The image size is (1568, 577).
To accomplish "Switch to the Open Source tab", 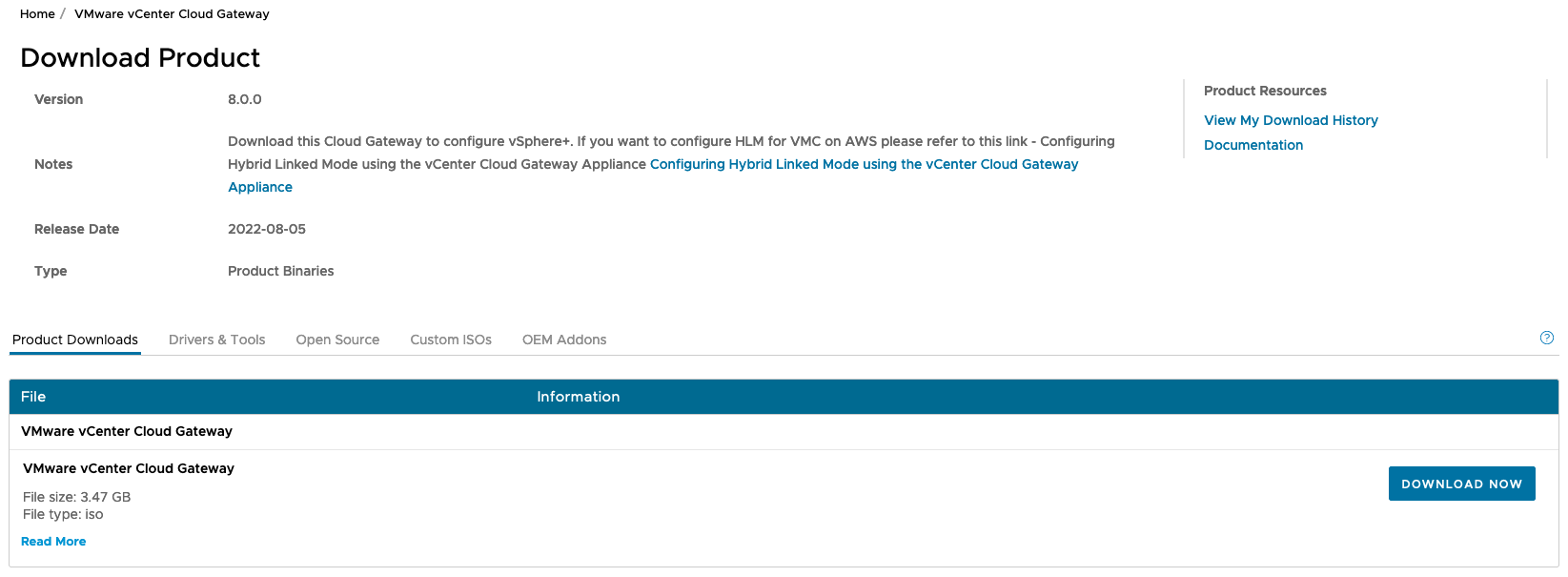I will click(x=337, y=340).
